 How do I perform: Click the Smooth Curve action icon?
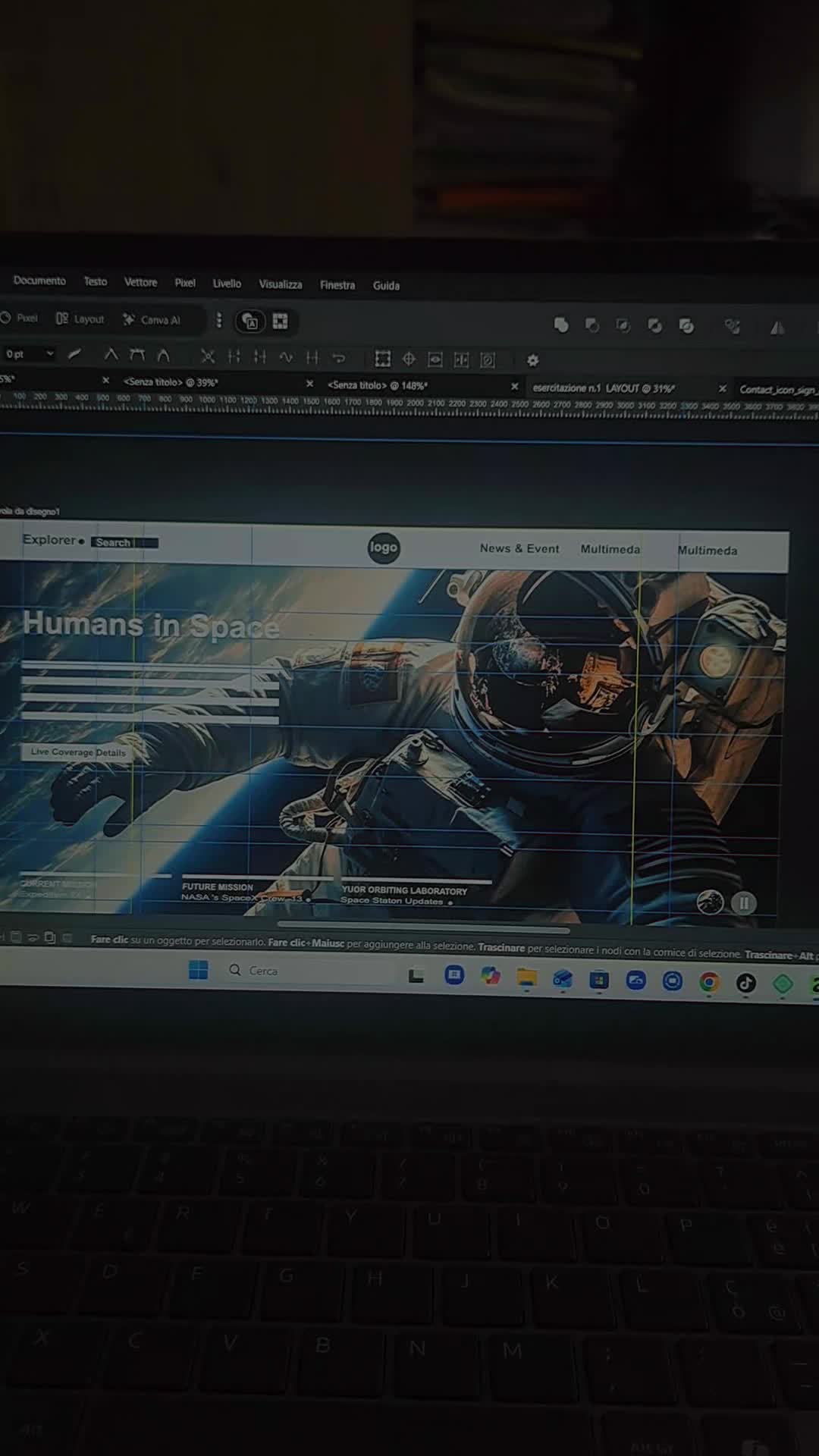[x=260, y=356]
